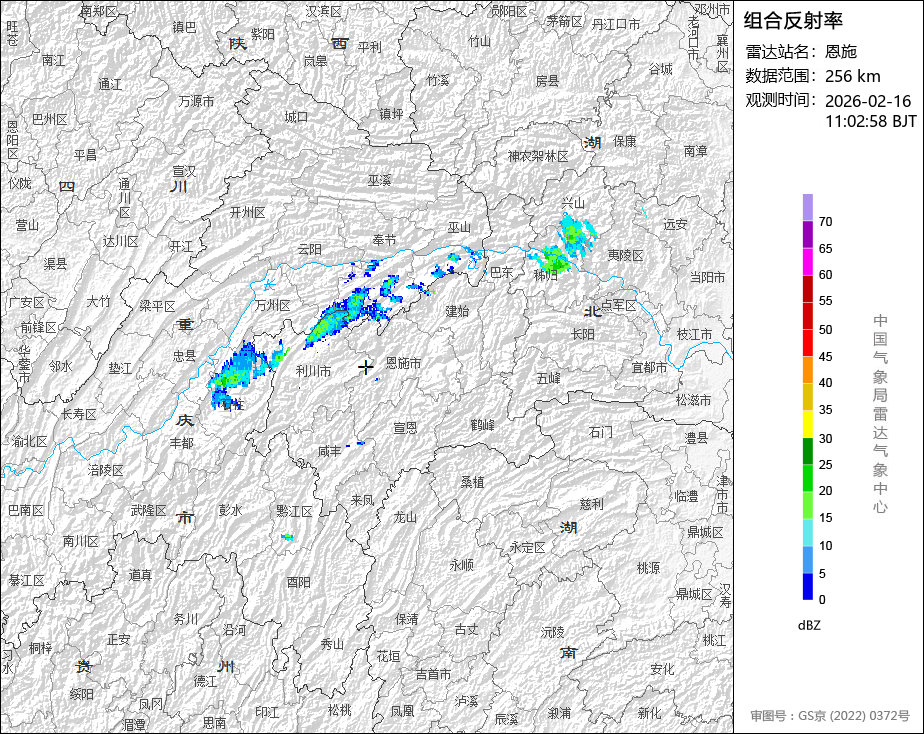Click the 利川市 map label
The width and height of the screenshot is (924, 734).
(x=314, y=371)
